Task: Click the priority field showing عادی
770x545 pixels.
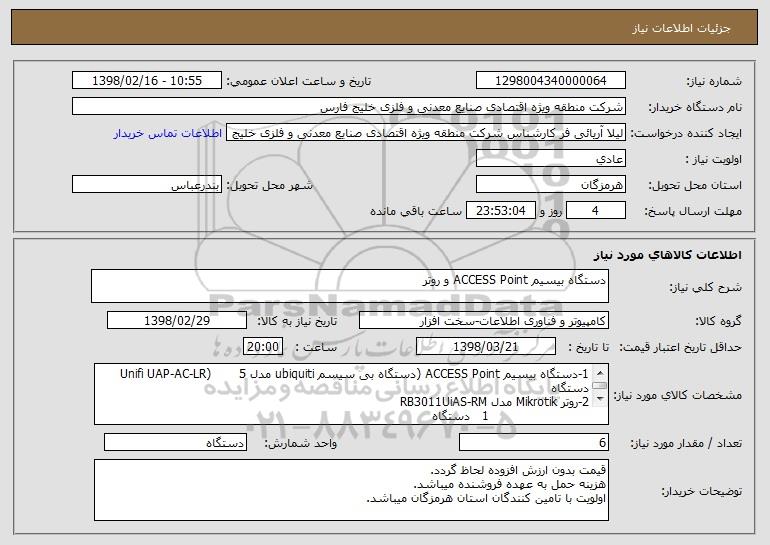Action: (550, 159)
